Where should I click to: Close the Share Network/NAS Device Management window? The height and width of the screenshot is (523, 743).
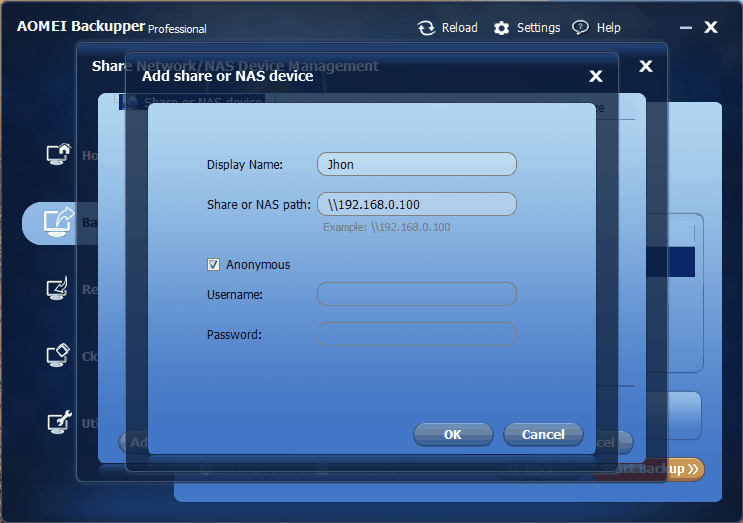click(x=645, y=66)
